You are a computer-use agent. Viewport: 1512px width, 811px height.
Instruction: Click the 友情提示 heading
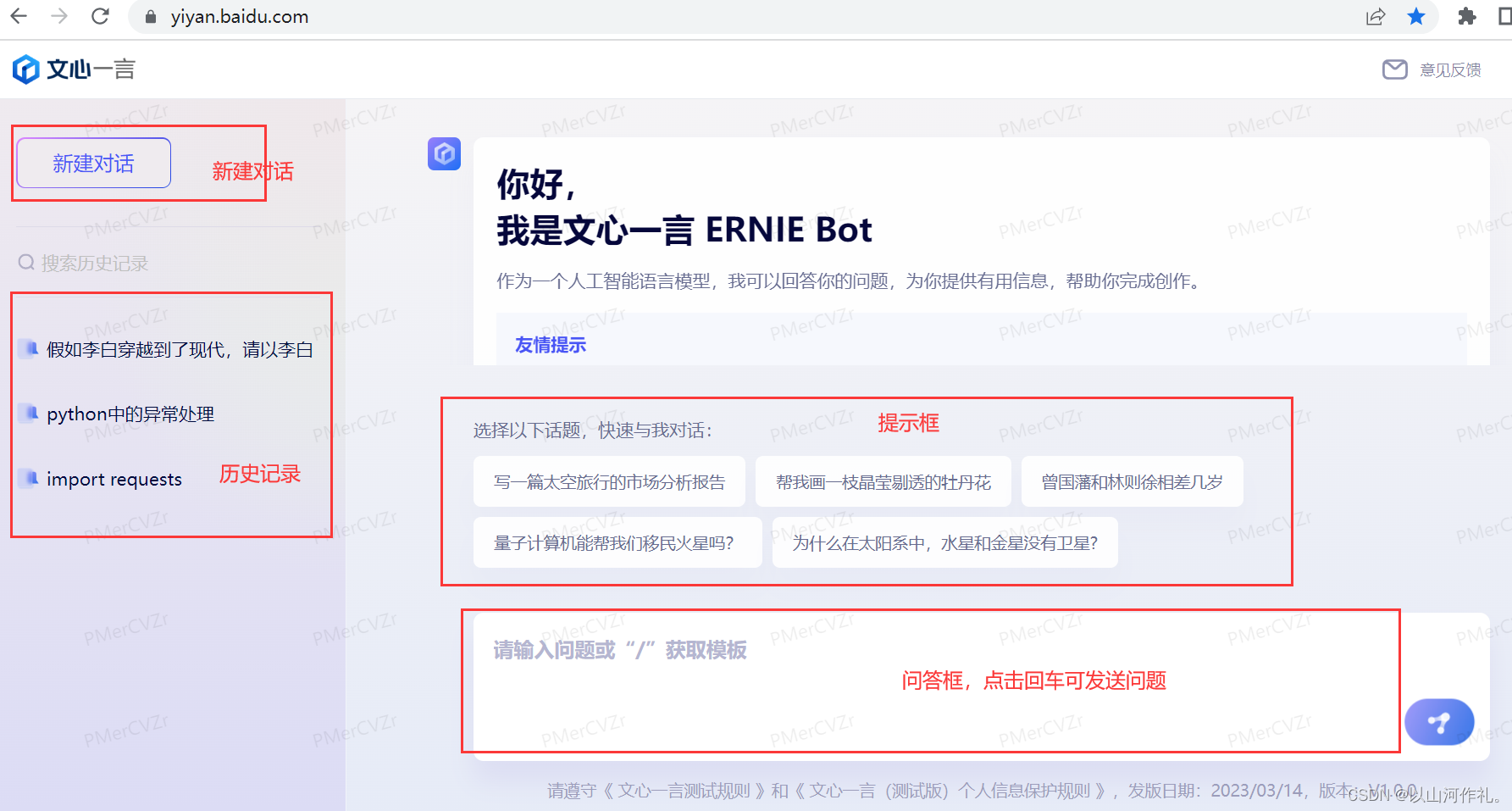[x=551, y=345]
